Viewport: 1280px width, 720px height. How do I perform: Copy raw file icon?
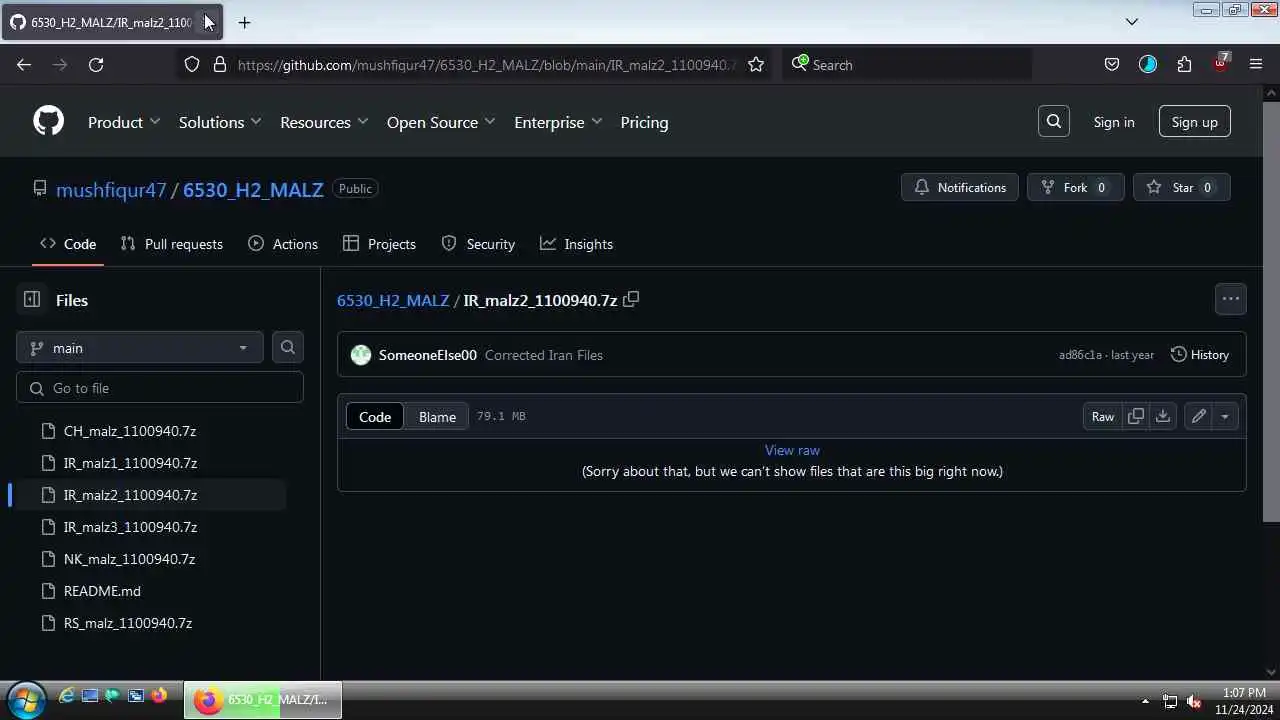click(x=1136, y=416)
